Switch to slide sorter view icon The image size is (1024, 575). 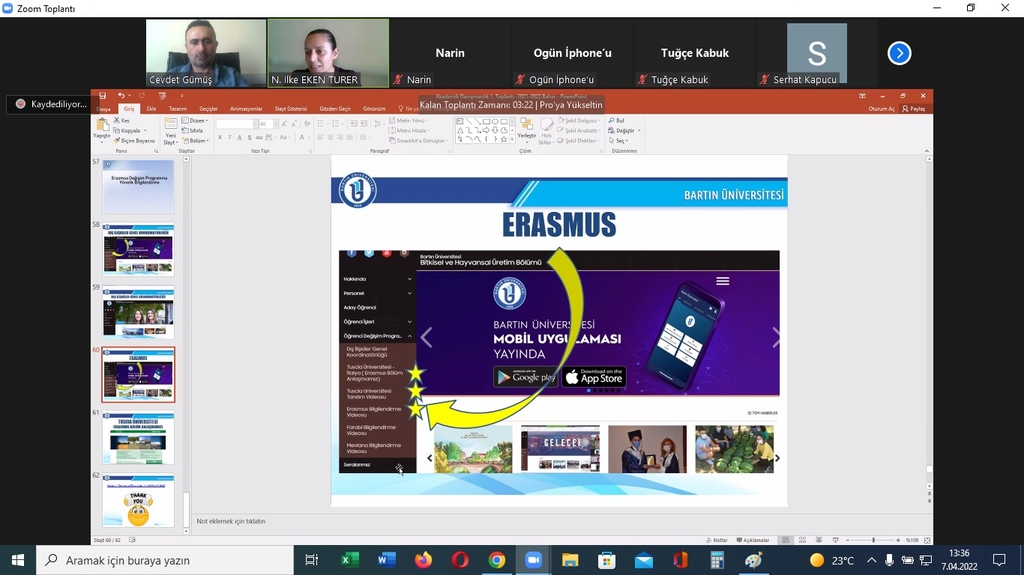pos(803,540)
